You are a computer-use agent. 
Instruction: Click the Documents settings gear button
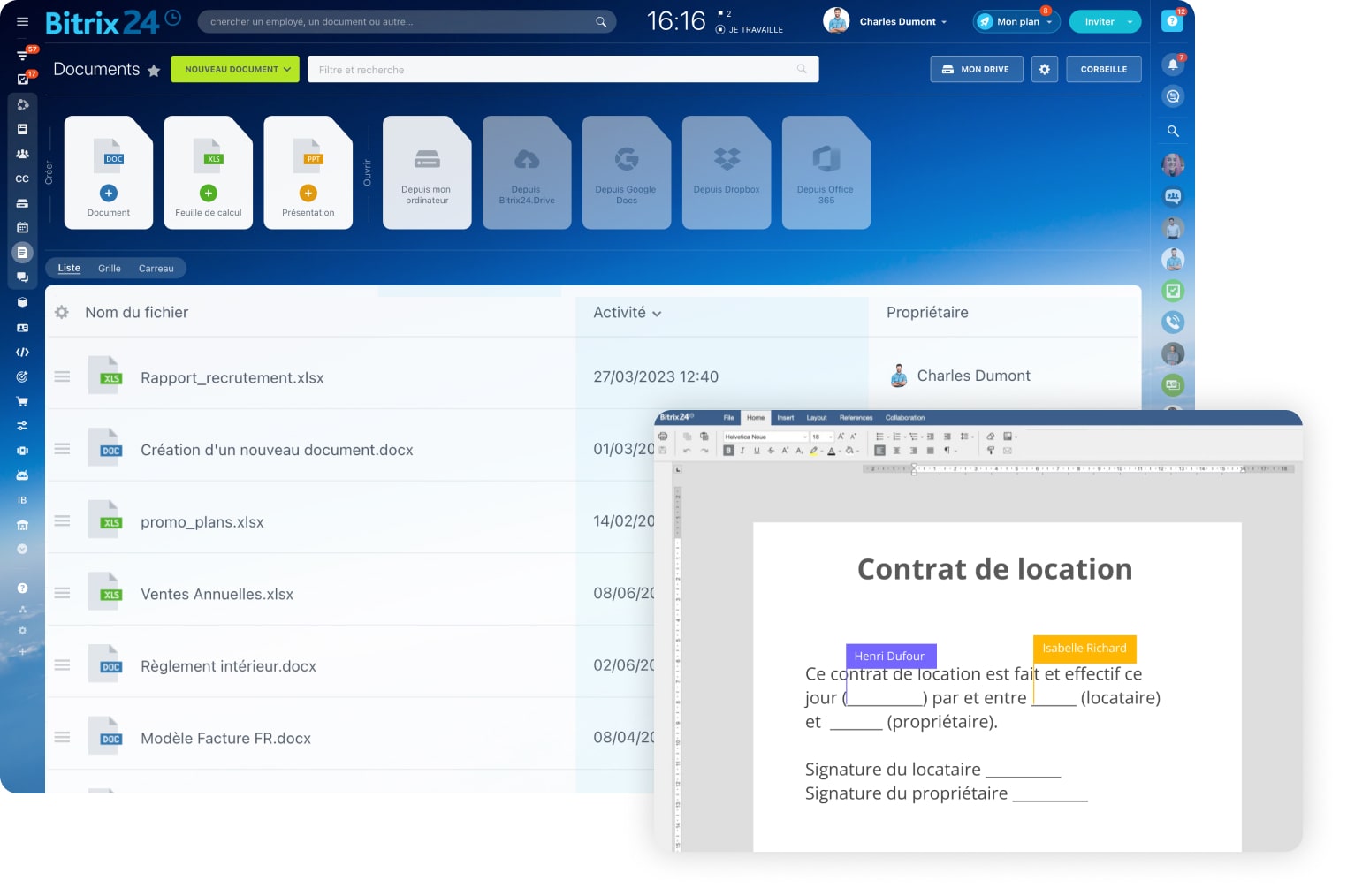pyautogui.click(x=1044, y=69)
